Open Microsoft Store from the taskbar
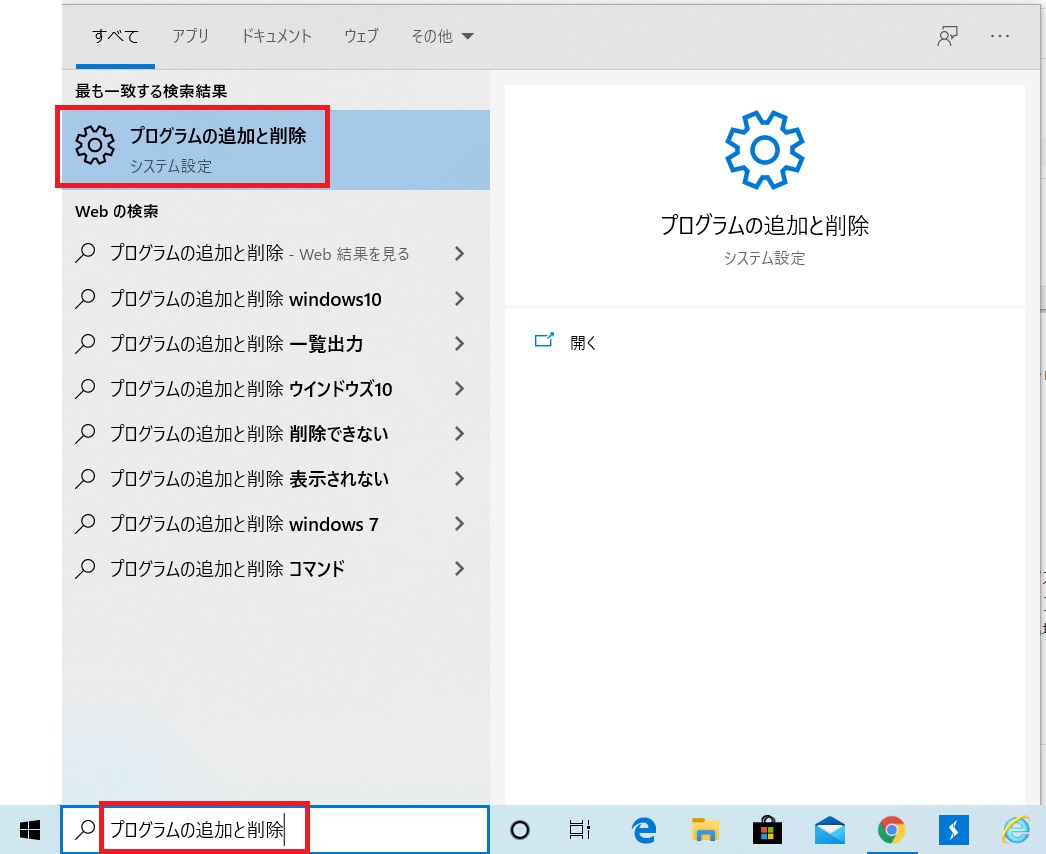 [x=767, y=830]
